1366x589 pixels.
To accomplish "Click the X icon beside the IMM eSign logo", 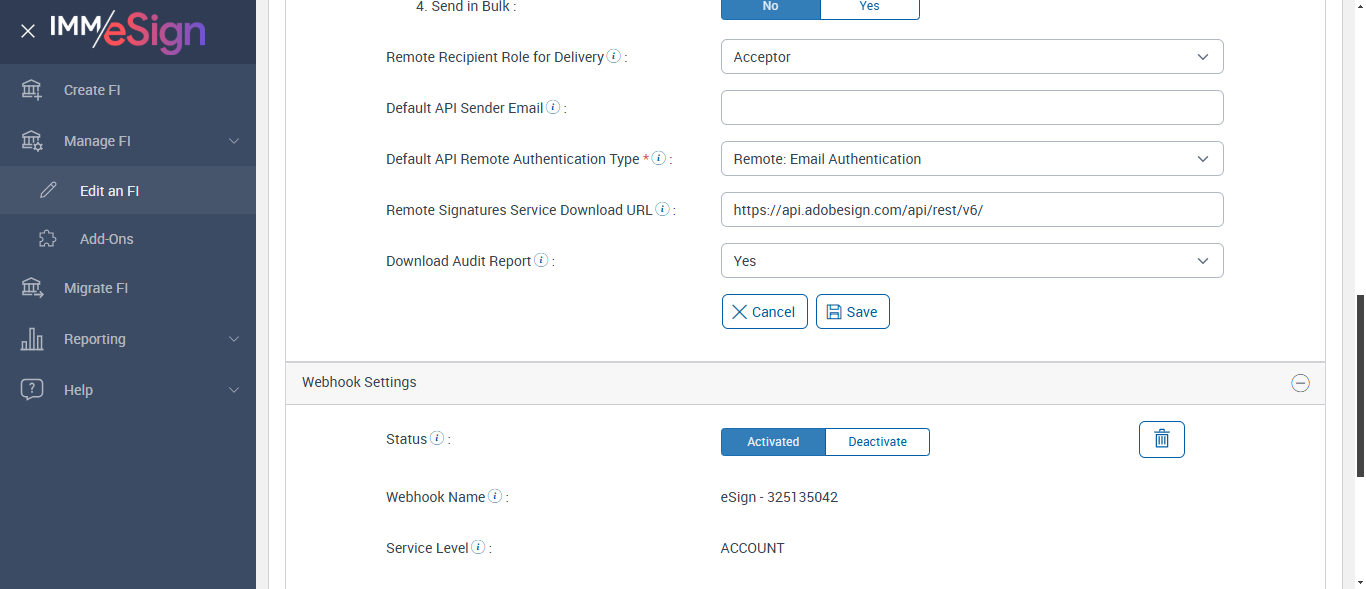I will tap(28, 31).
